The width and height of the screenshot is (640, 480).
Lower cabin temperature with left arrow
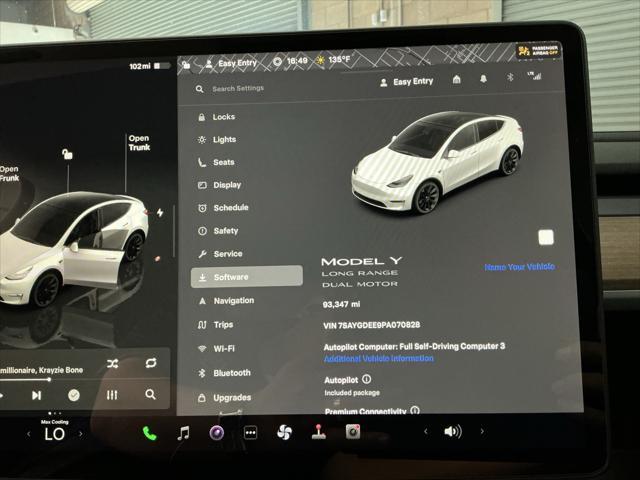click(x=29, y=434)
